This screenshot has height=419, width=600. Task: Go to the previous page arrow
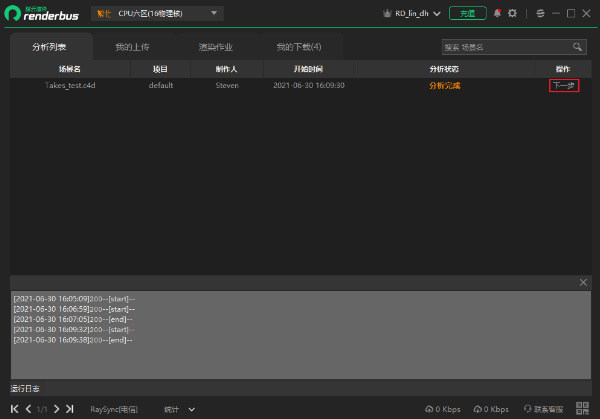28,409
